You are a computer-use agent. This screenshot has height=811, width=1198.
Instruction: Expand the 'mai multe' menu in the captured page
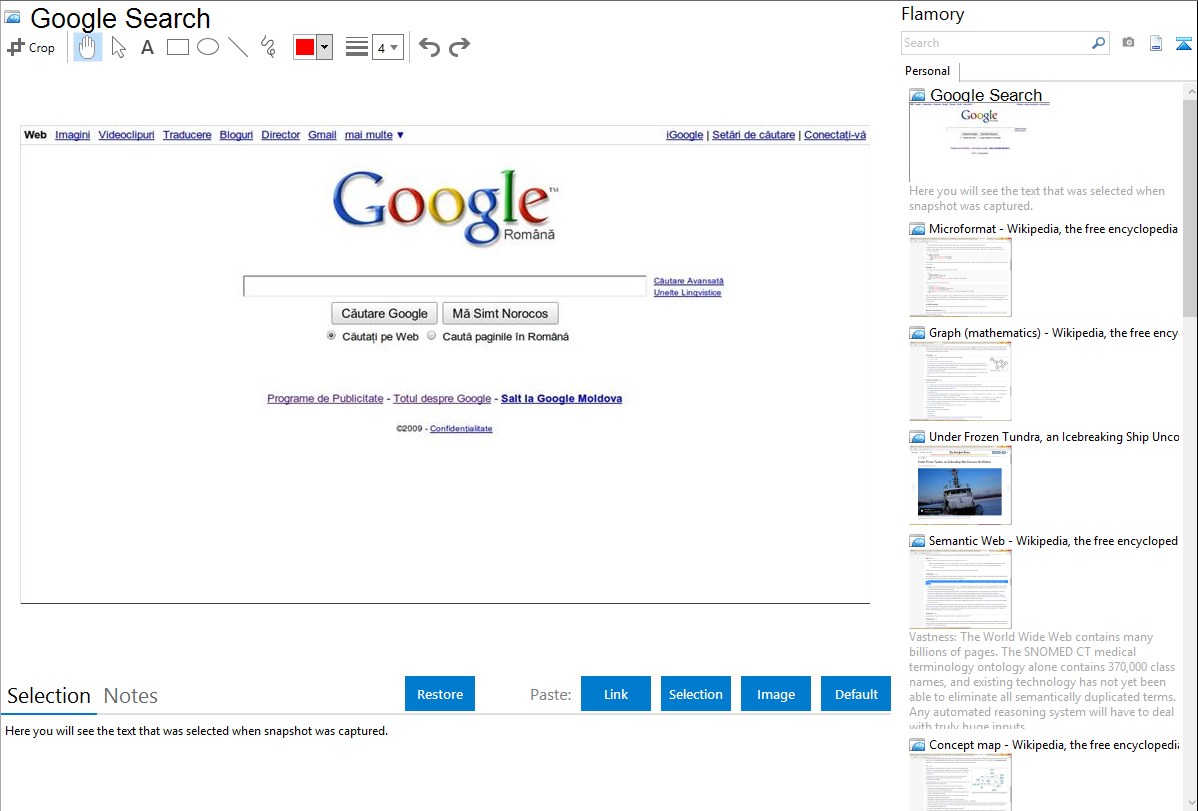point(374,135)
